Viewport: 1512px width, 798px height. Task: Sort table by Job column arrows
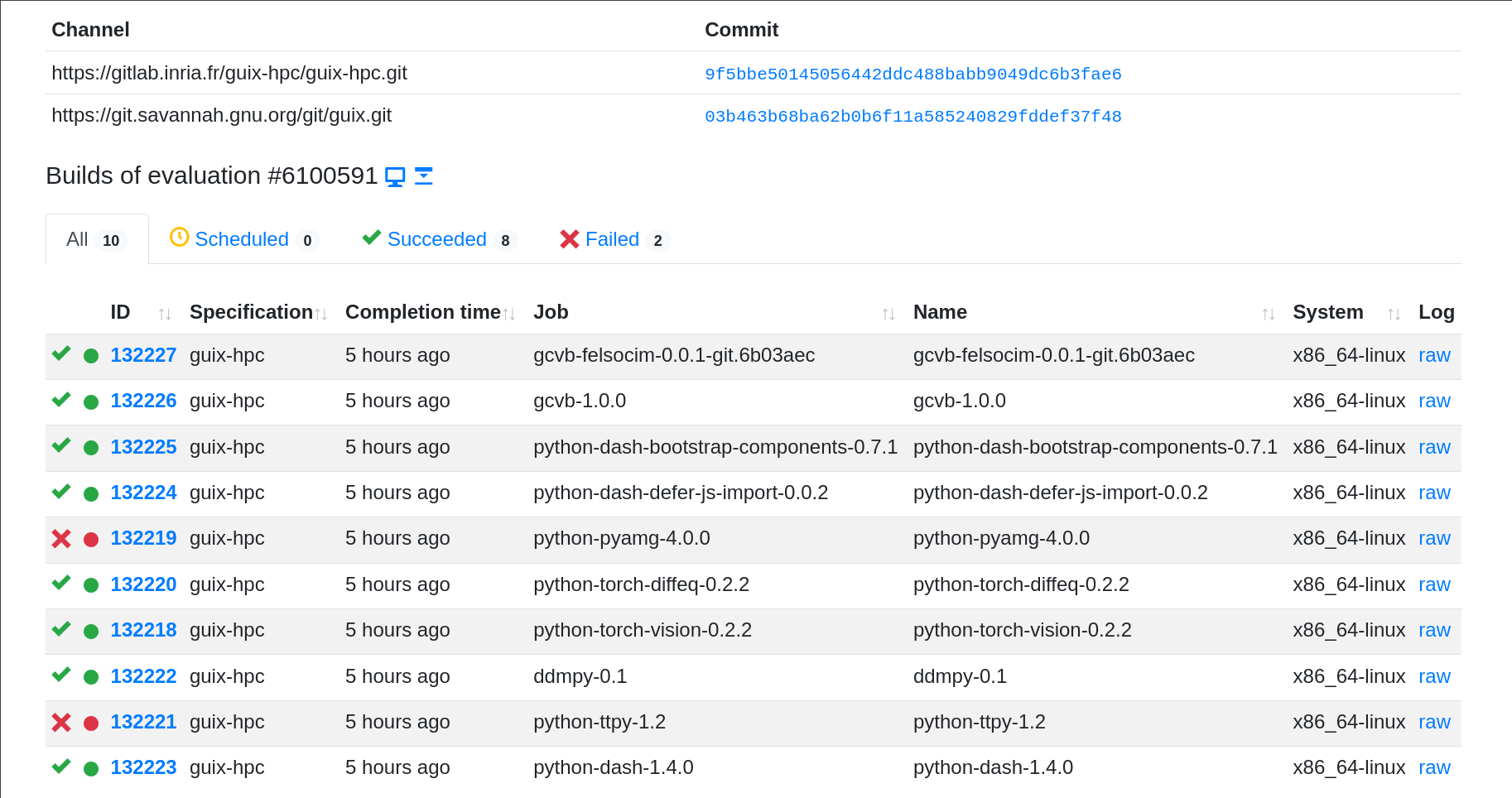(x=888, y=314)
